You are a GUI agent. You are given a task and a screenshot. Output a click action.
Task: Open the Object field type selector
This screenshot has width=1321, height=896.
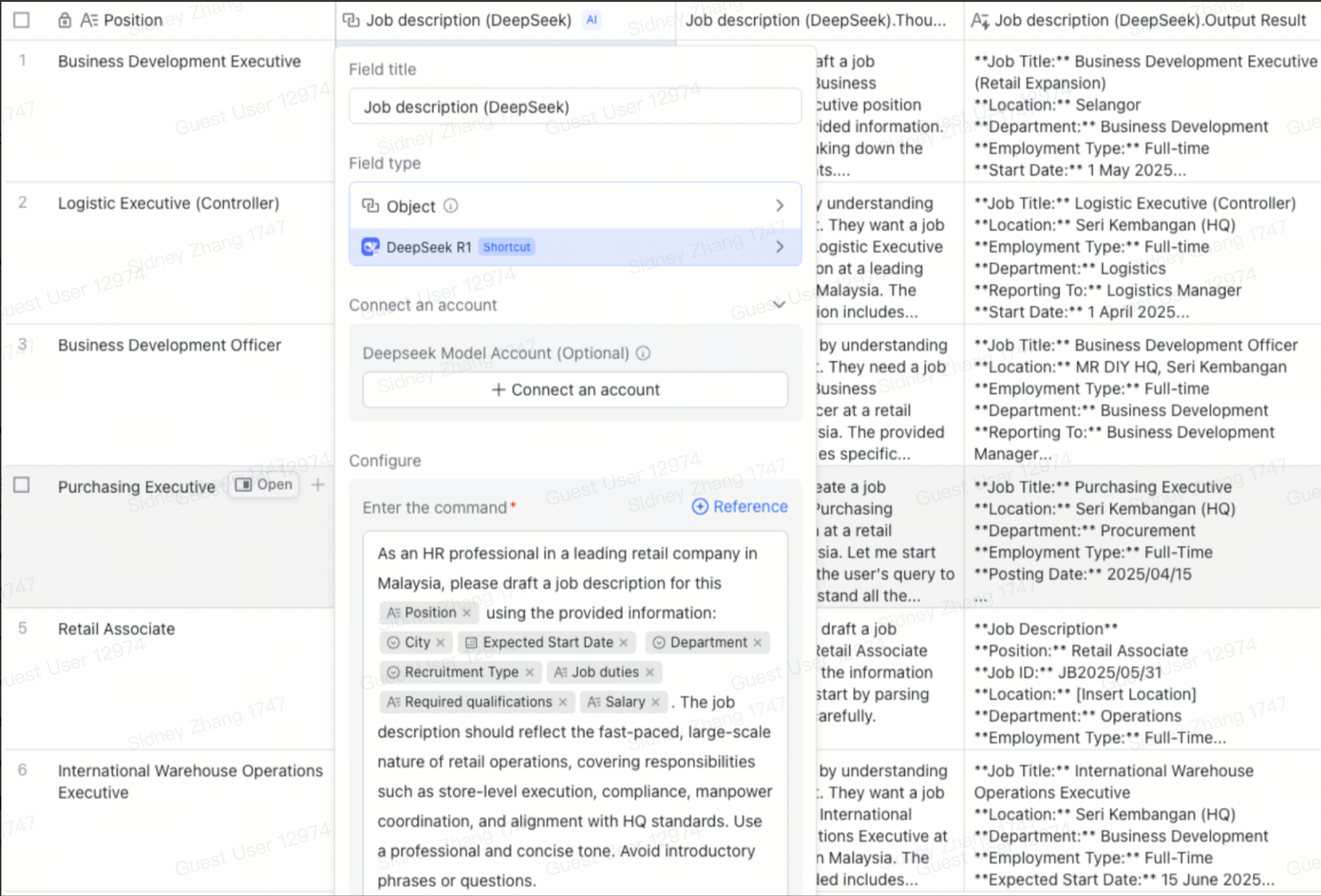click(575, 206)
